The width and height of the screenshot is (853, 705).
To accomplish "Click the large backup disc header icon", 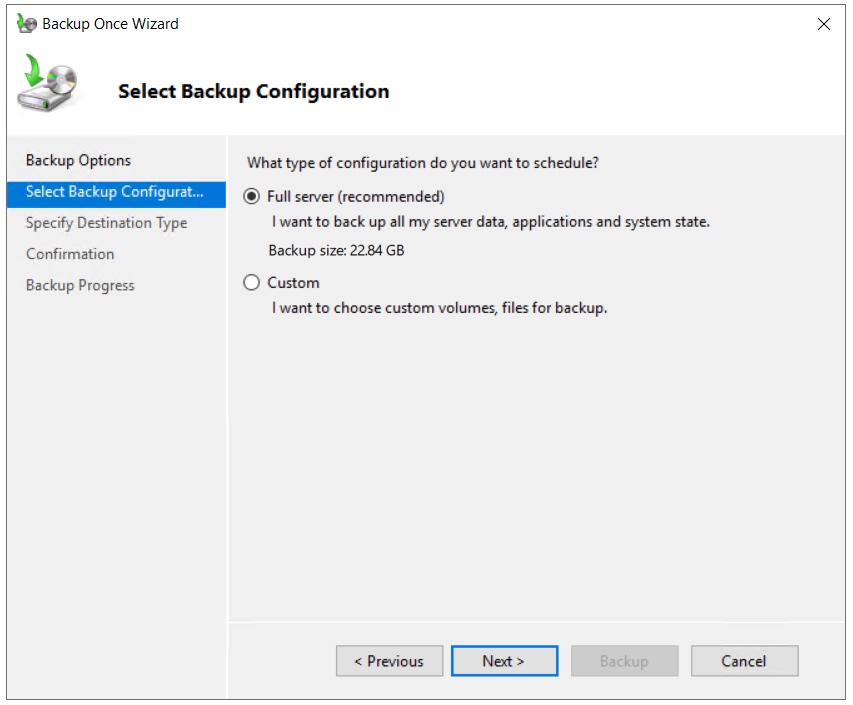I will (x=48, y=85).
